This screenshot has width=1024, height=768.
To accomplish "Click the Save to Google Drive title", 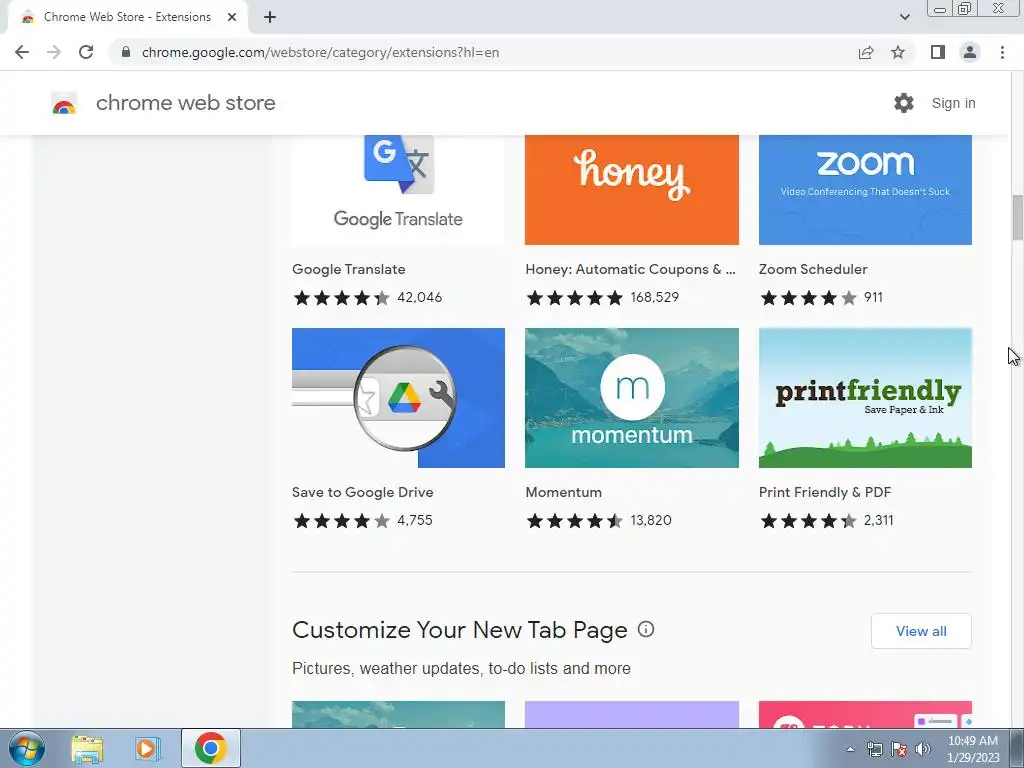I will pyautogui.click(x=362, y=492).
